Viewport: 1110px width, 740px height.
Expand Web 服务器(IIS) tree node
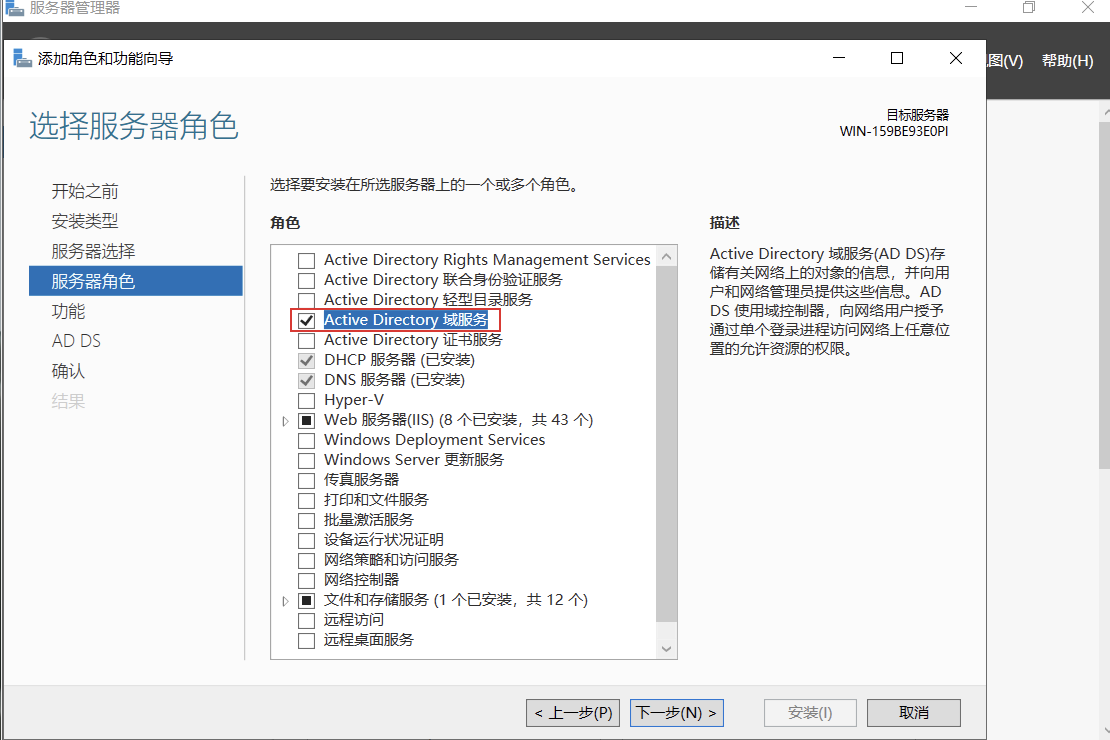point(285,421)
